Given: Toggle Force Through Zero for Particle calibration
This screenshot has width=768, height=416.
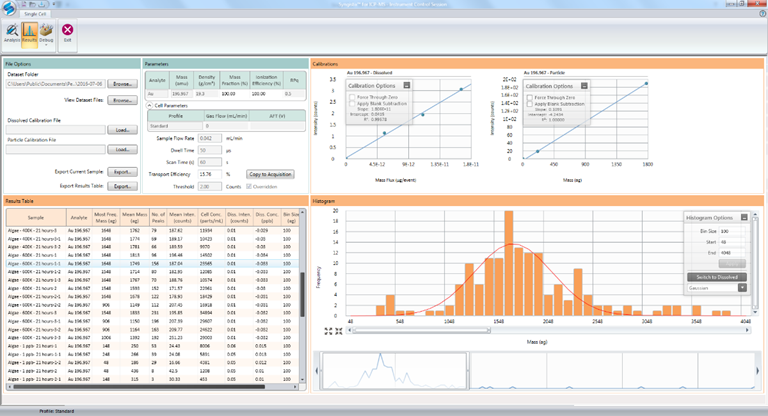Looking at the screenshot, I should click(529, 98).
